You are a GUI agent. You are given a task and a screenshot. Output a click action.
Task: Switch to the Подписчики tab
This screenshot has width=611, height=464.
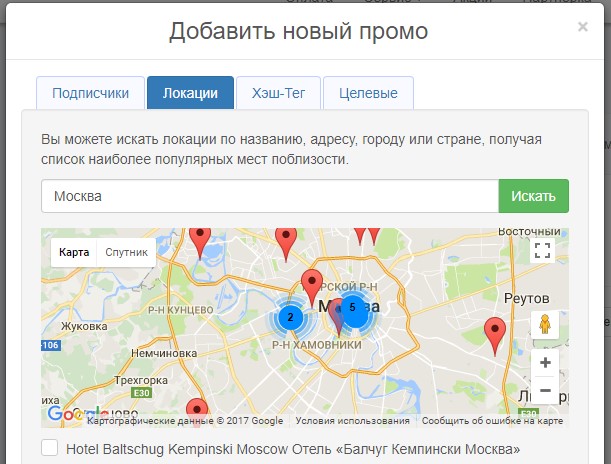tap(90, 93)
